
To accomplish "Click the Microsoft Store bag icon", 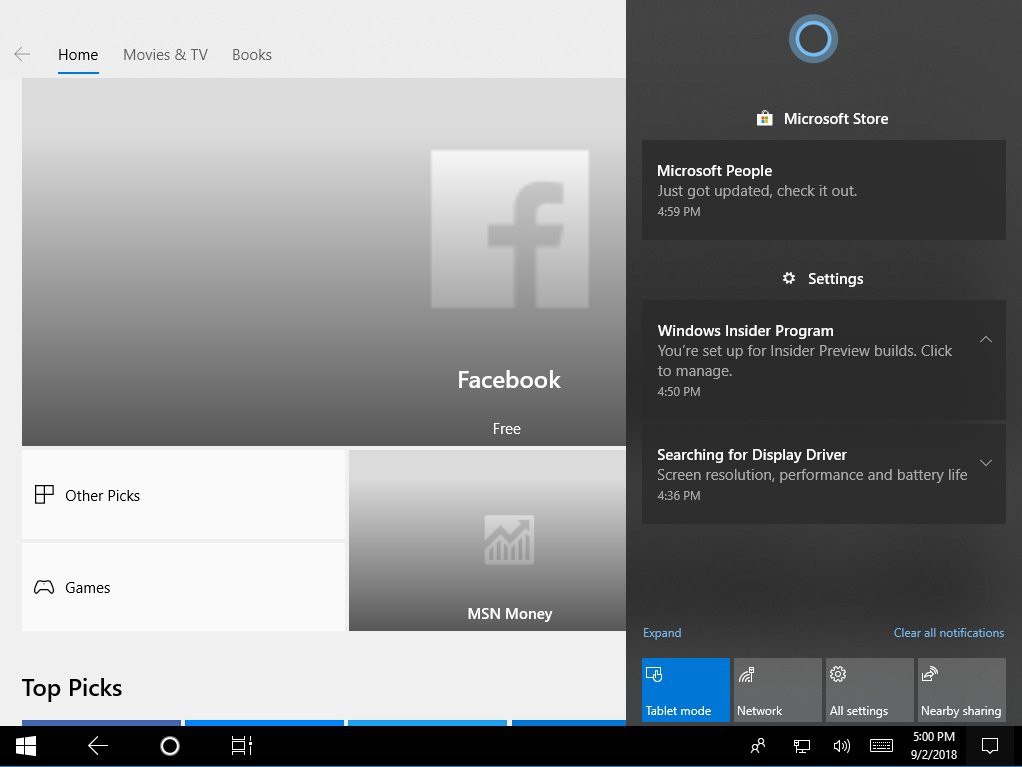I will coord(764,119).
